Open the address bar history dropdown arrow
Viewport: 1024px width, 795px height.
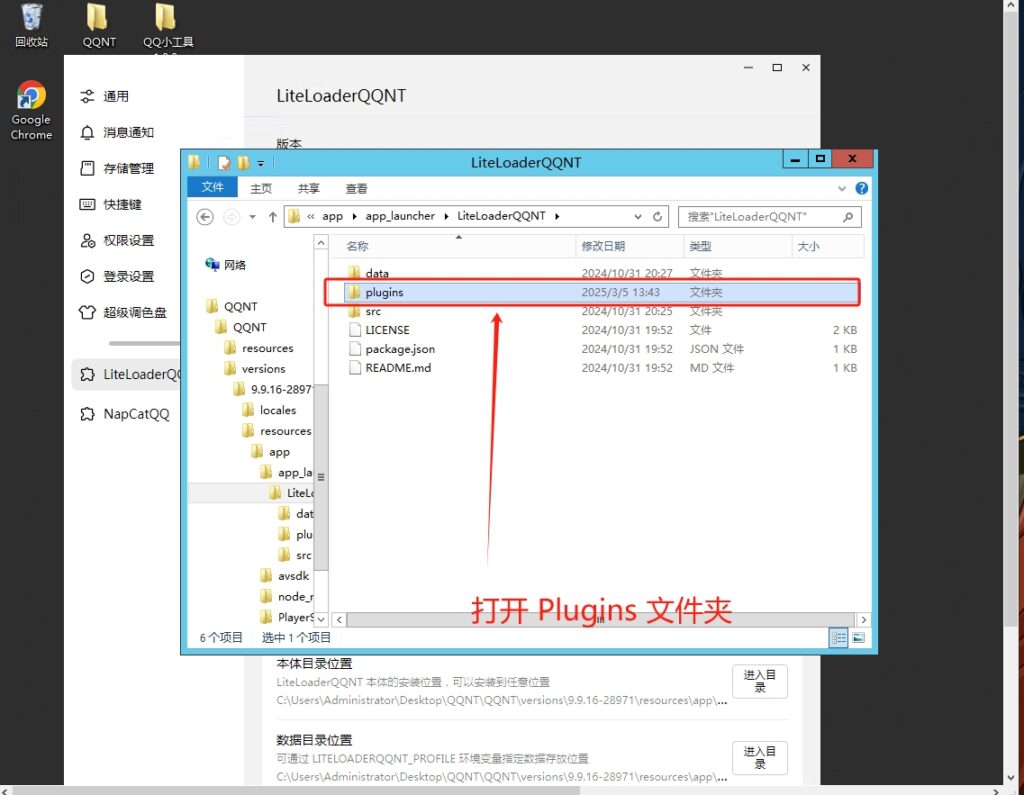(638, 216)
